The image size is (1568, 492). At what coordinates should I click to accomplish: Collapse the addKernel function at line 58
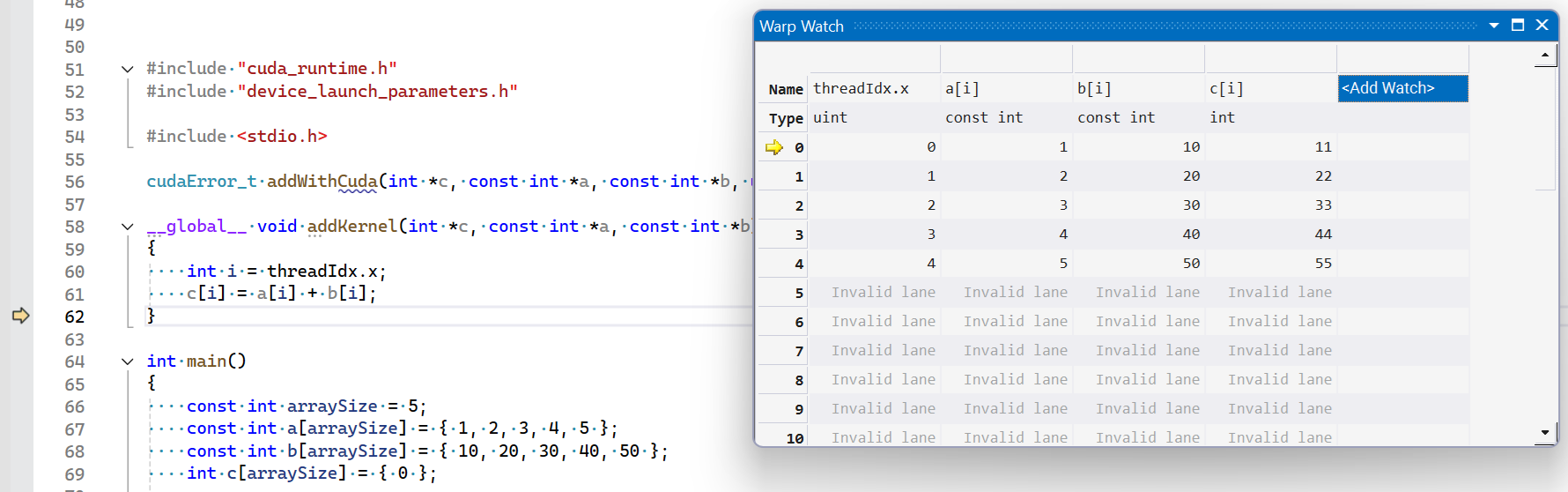(x=128, y=227)
